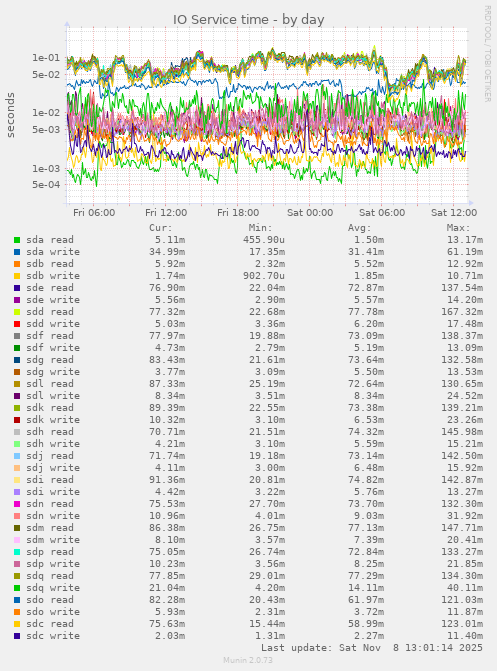Select the 'sdd write' legend label
Viewport: 497px width, 671px height.
click(x=53, y=324)
